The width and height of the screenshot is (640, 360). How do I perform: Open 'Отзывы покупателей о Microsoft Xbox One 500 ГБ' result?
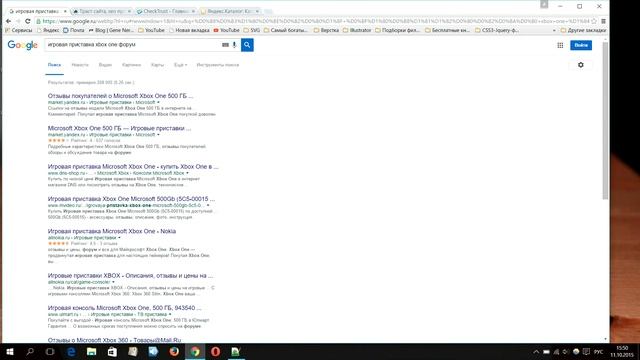(x=120, y=96)
